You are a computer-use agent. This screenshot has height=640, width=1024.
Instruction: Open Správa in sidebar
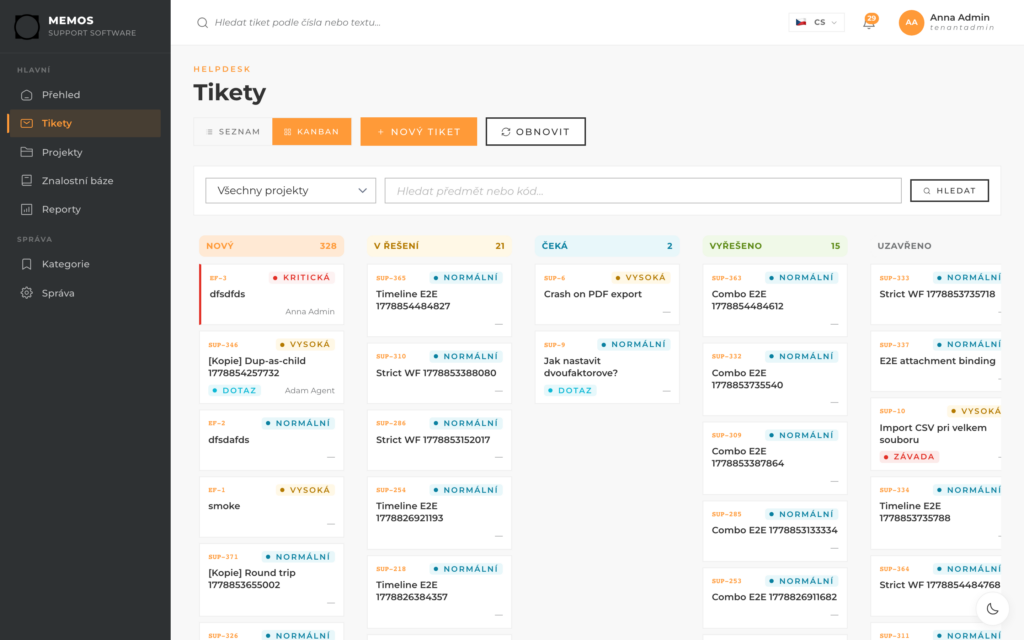click(x=85, y=293)
